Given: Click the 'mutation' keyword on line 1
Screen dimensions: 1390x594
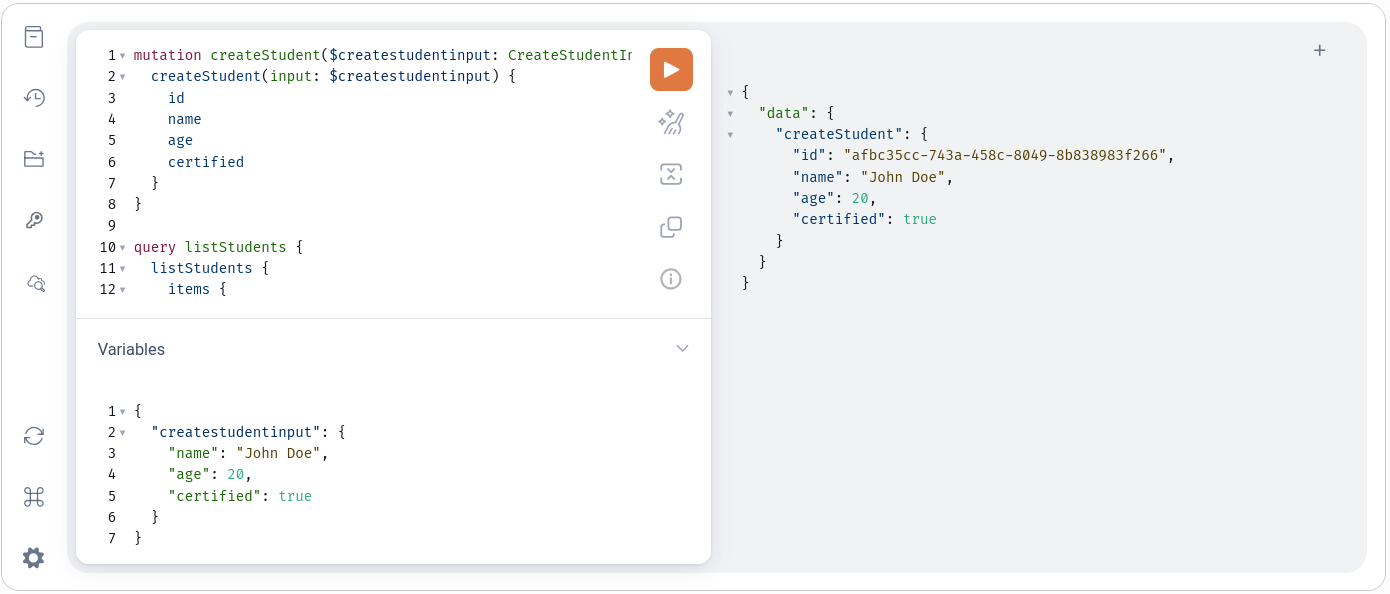Looking at the screenshot, I should [x=168, y=55].
